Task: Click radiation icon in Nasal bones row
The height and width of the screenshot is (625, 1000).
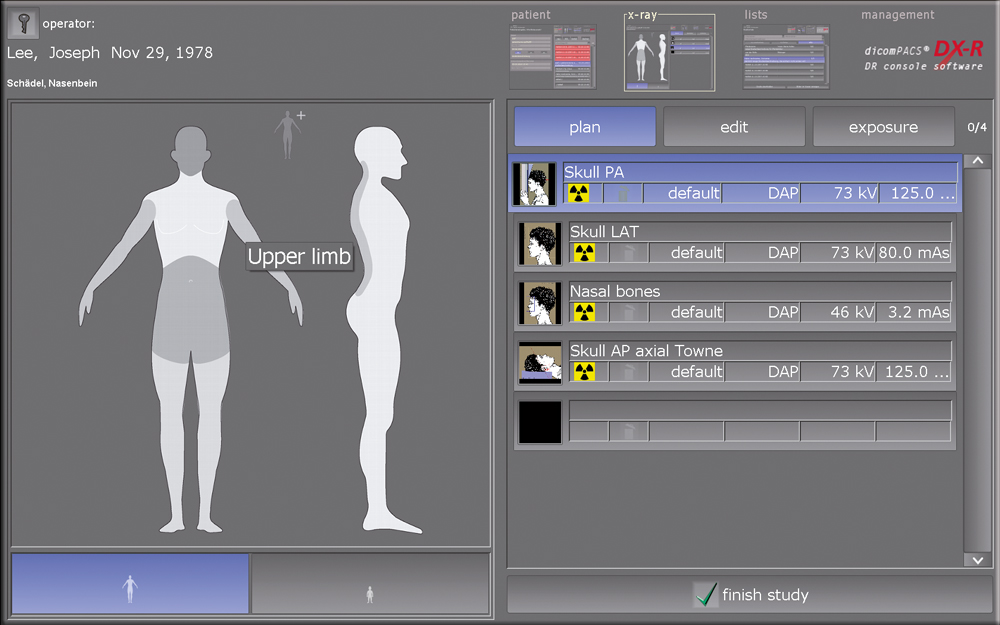Action: tap(584, 312)
